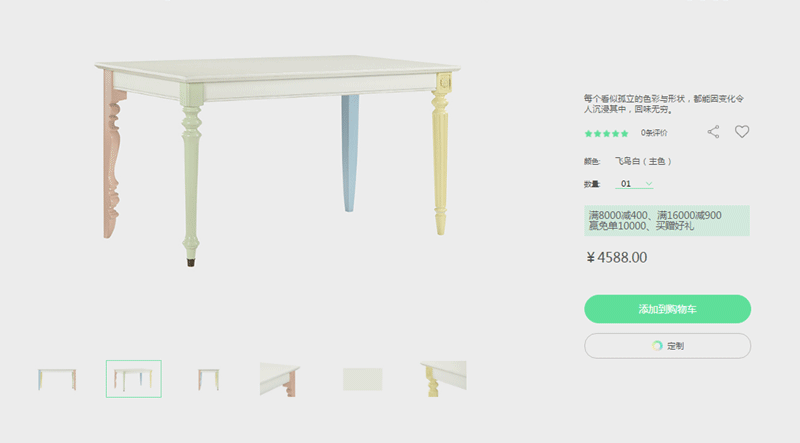Select the highlighted second table thumbnail
This screenshot has height=443, width=800.
134,379
